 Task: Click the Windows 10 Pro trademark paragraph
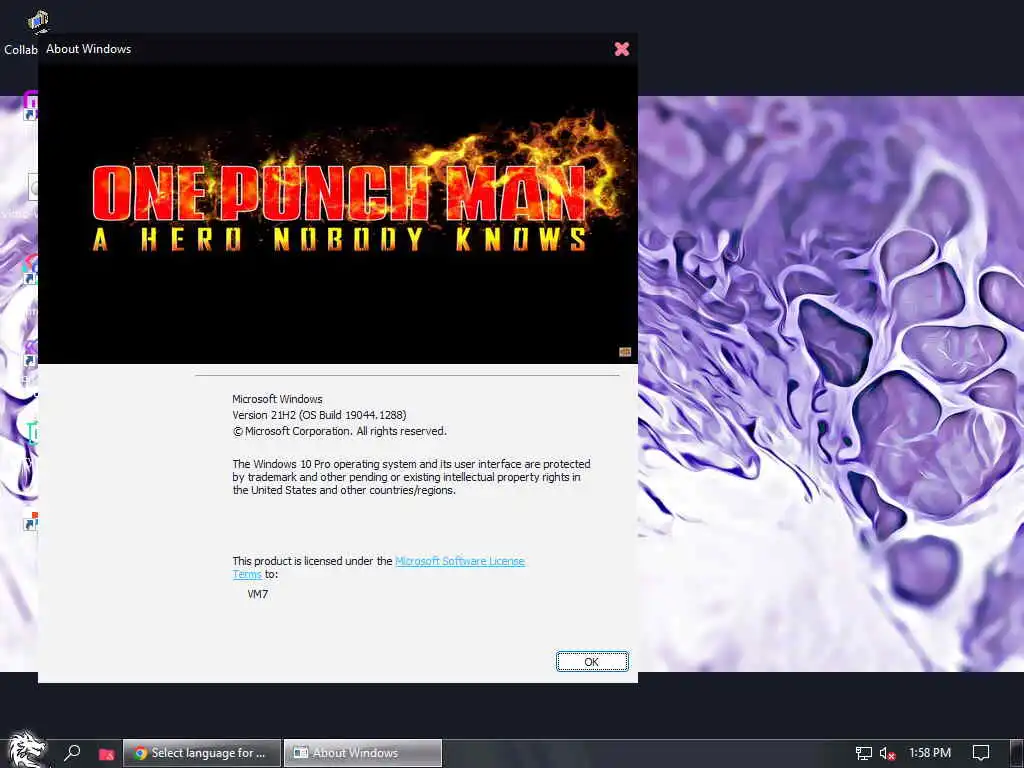[x=411, y=477]
